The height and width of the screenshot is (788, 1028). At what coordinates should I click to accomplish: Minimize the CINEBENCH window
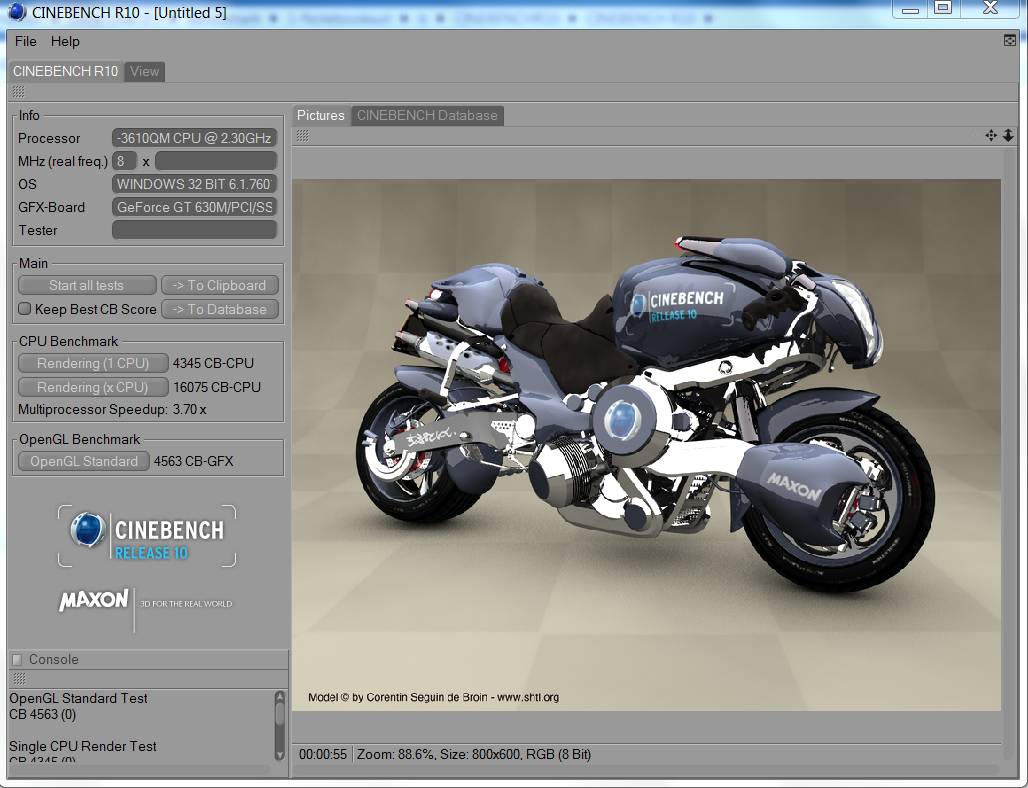(910, 9)
